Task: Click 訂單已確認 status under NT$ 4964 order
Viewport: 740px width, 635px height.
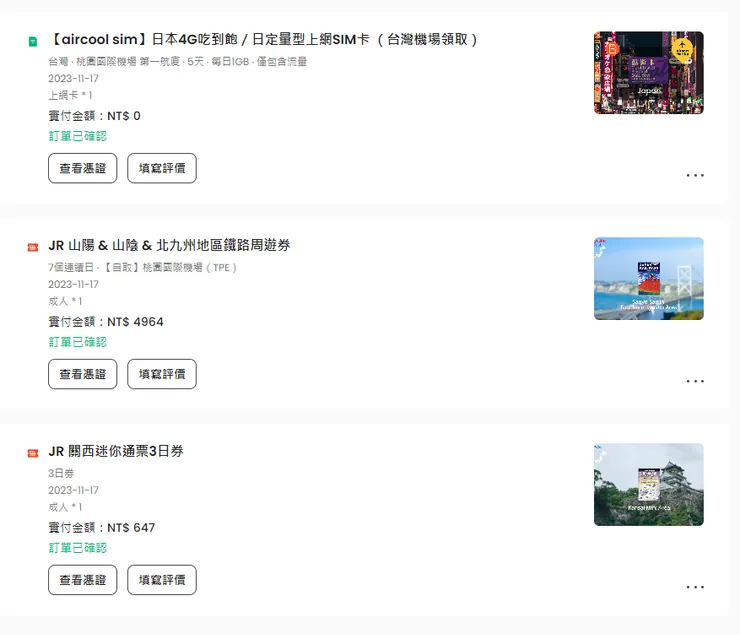Action: pyautogui.click(x=77, y=342)
